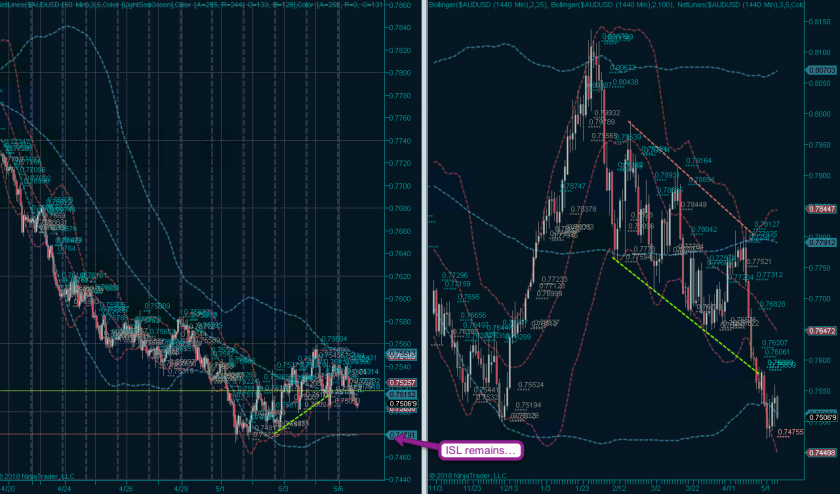
Task: Click the 0.7950 price axis label
Action: 820,145
